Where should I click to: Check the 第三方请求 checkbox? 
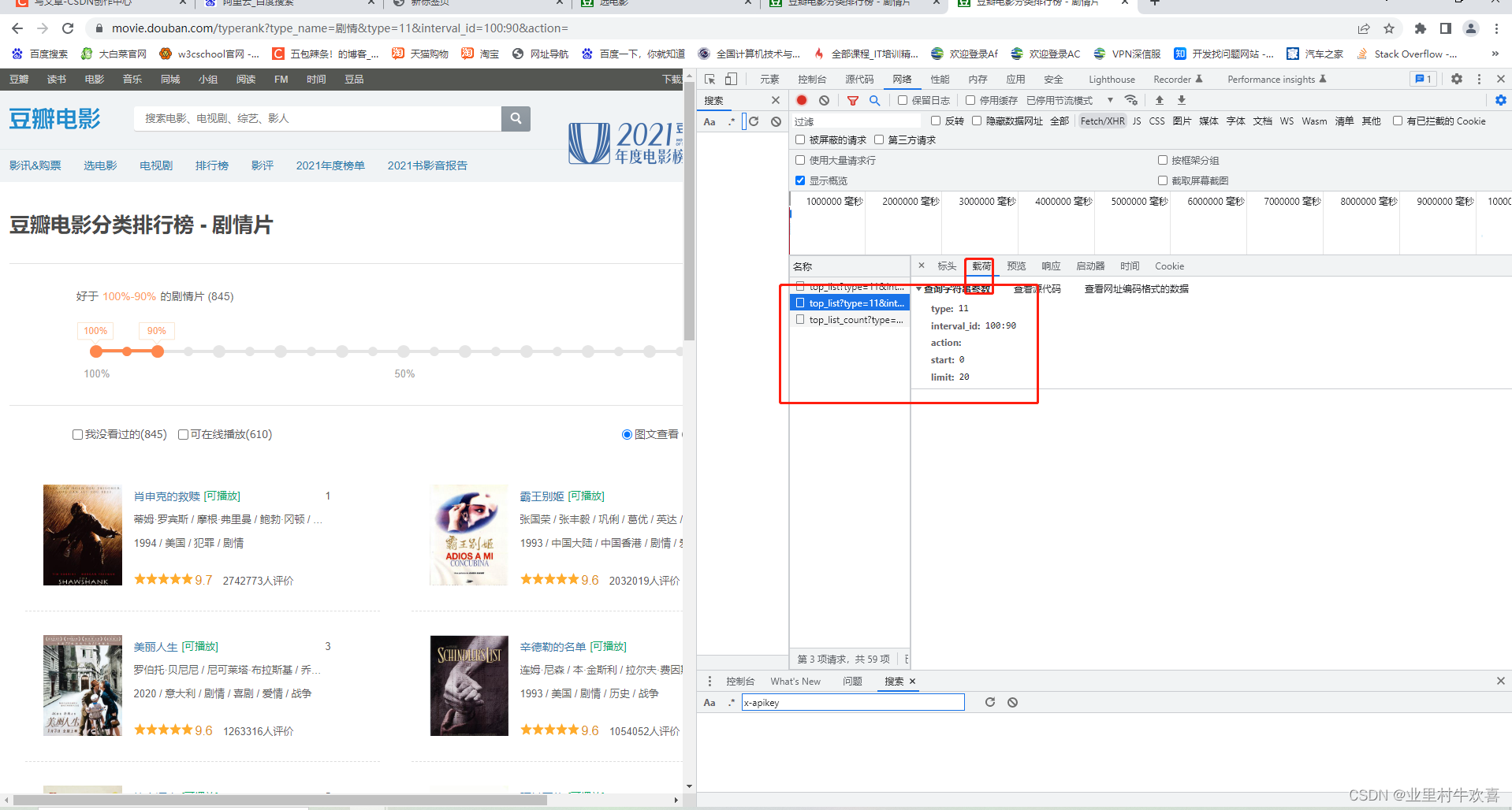click(x=879, y=139)
